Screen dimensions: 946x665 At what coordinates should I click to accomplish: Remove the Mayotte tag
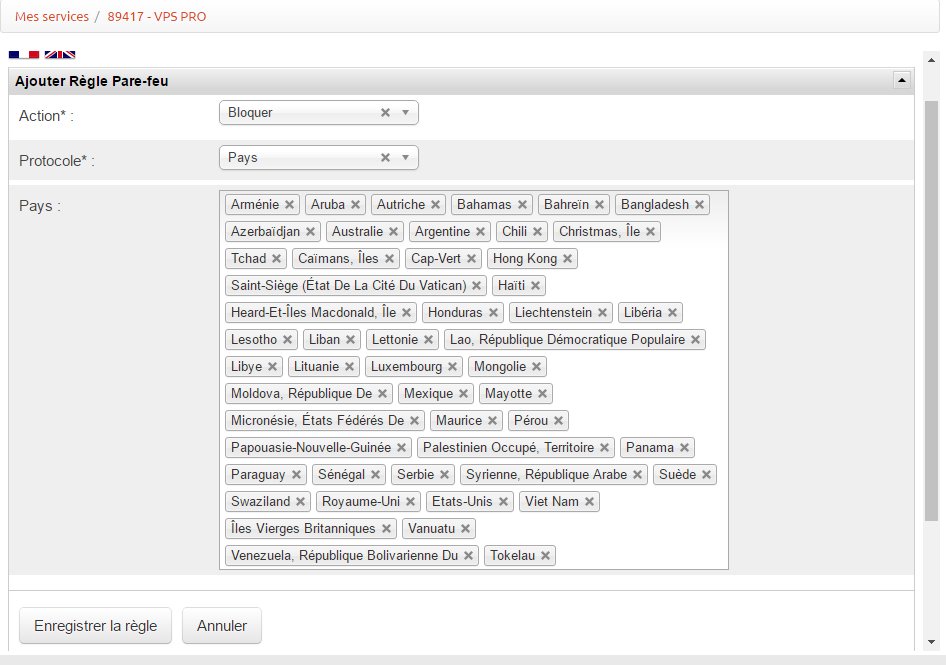pyautogui.click(x=542, y=393)
